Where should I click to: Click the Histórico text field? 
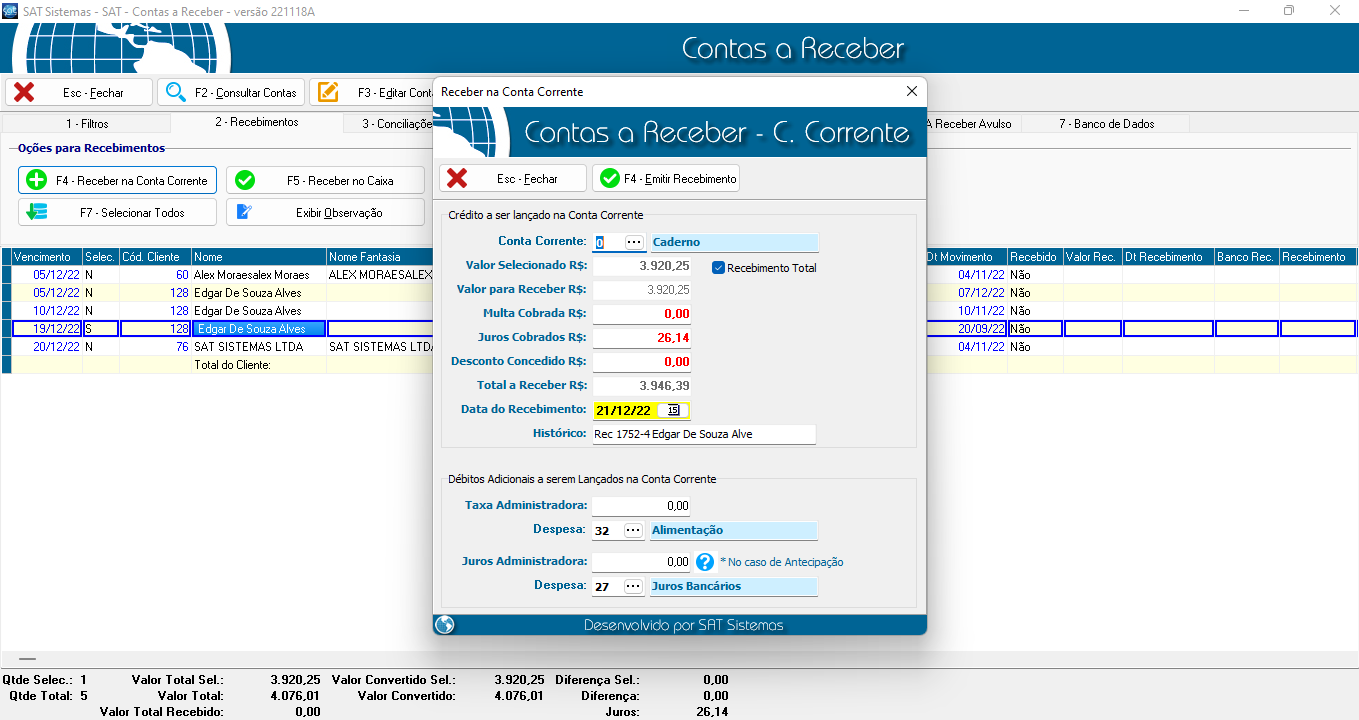(x=704, y=434)
